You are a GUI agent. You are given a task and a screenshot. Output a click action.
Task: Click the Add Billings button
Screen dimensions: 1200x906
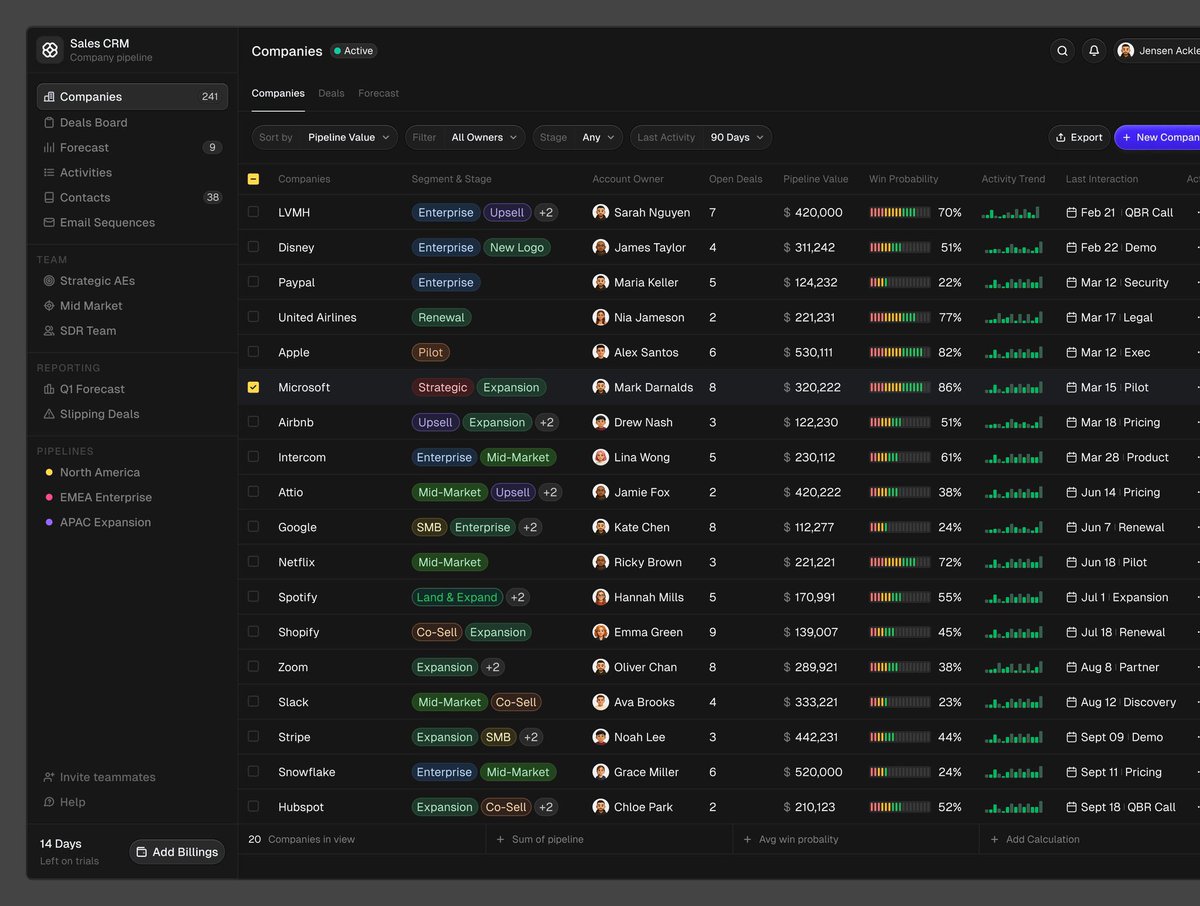[x=177, y=852]
